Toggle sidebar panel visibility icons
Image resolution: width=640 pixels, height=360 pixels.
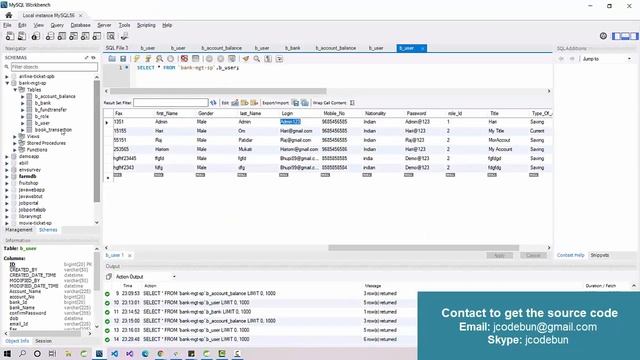624,36
